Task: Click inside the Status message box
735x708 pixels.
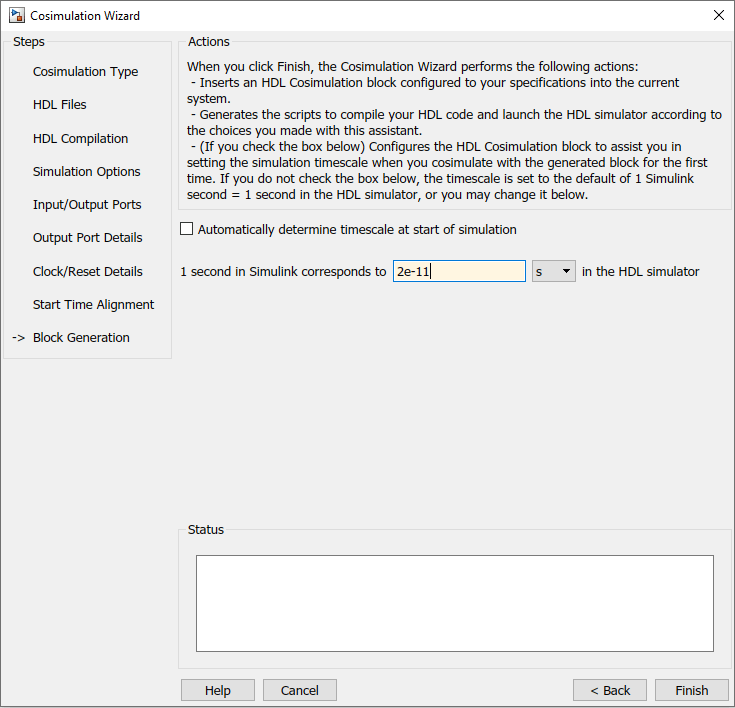Action: (454, 603)
